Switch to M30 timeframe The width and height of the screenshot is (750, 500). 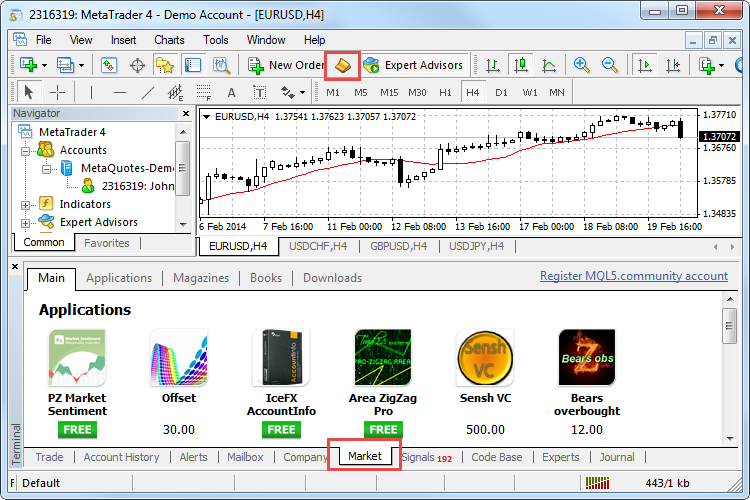(417, 92)
